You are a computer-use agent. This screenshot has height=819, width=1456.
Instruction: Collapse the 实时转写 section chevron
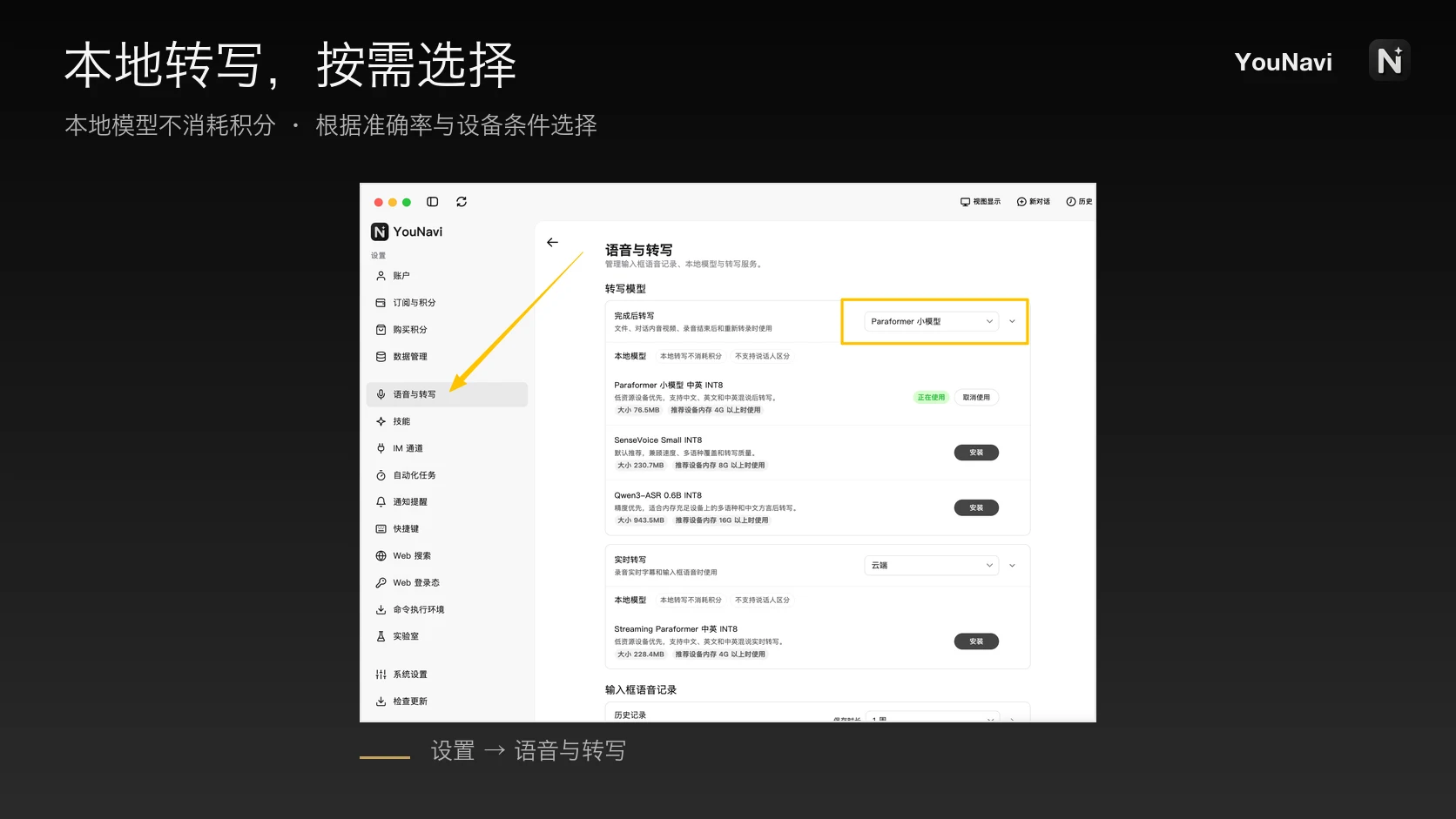click(1012, 566)
